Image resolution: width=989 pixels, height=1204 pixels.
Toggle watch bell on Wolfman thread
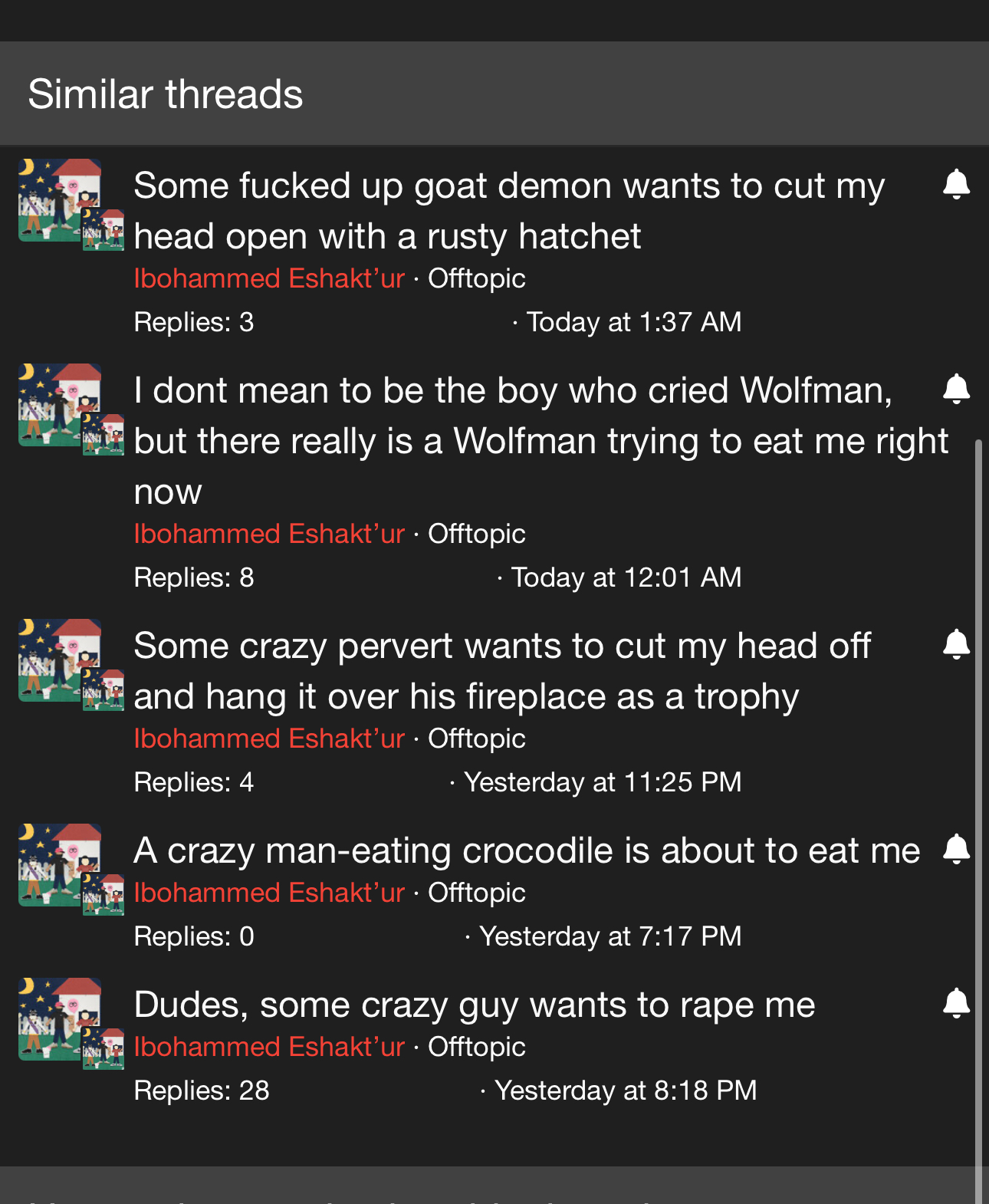[956, 390]
